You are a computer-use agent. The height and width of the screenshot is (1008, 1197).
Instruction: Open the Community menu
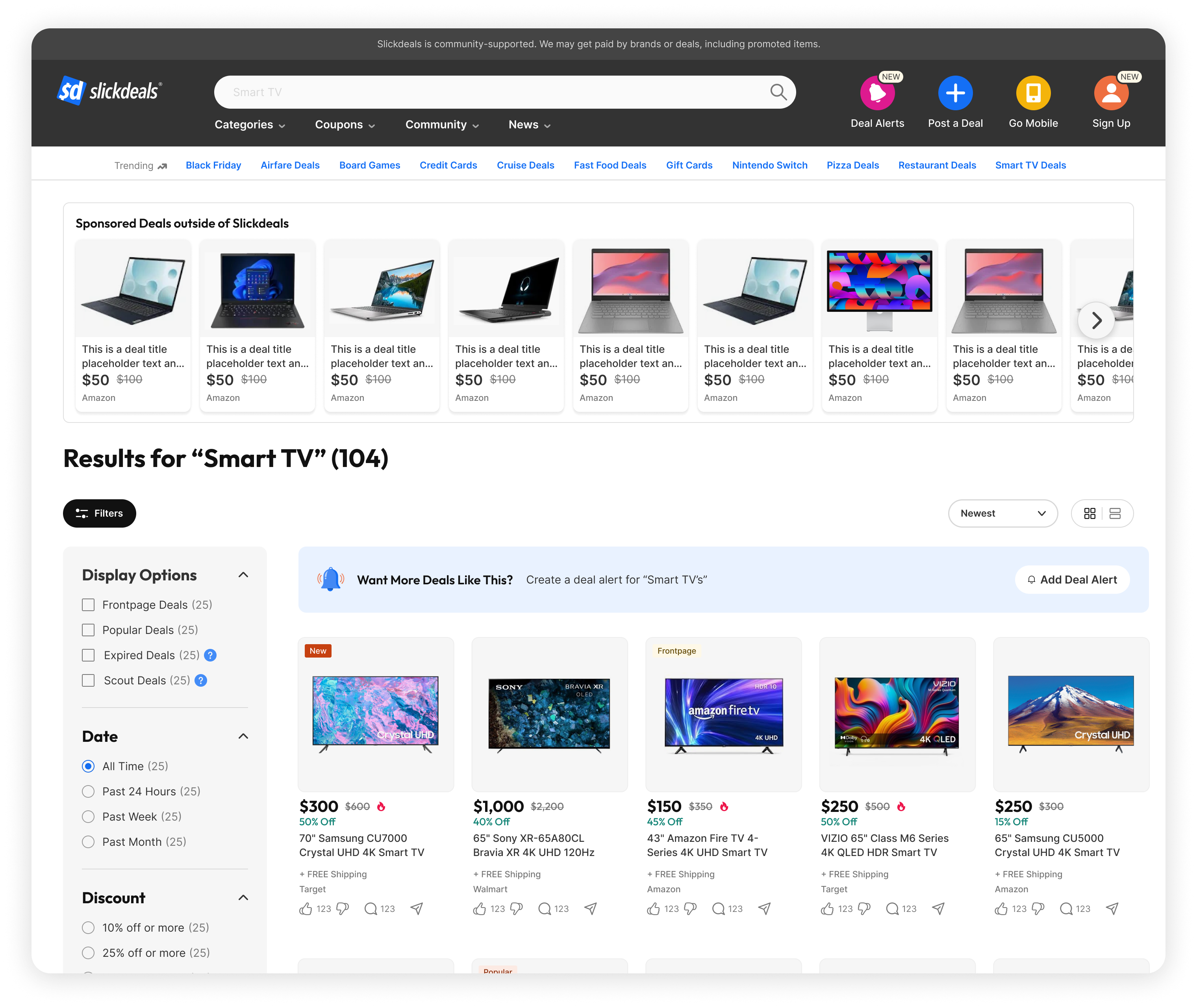(442, 124)
